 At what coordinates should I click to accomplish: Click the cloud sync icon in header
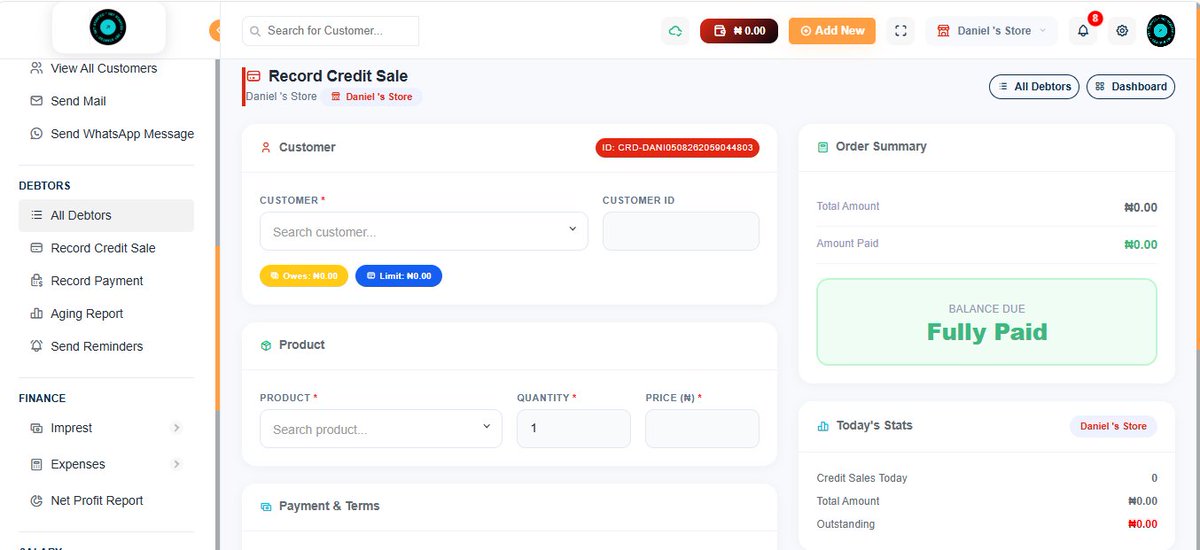coord(676,31)
